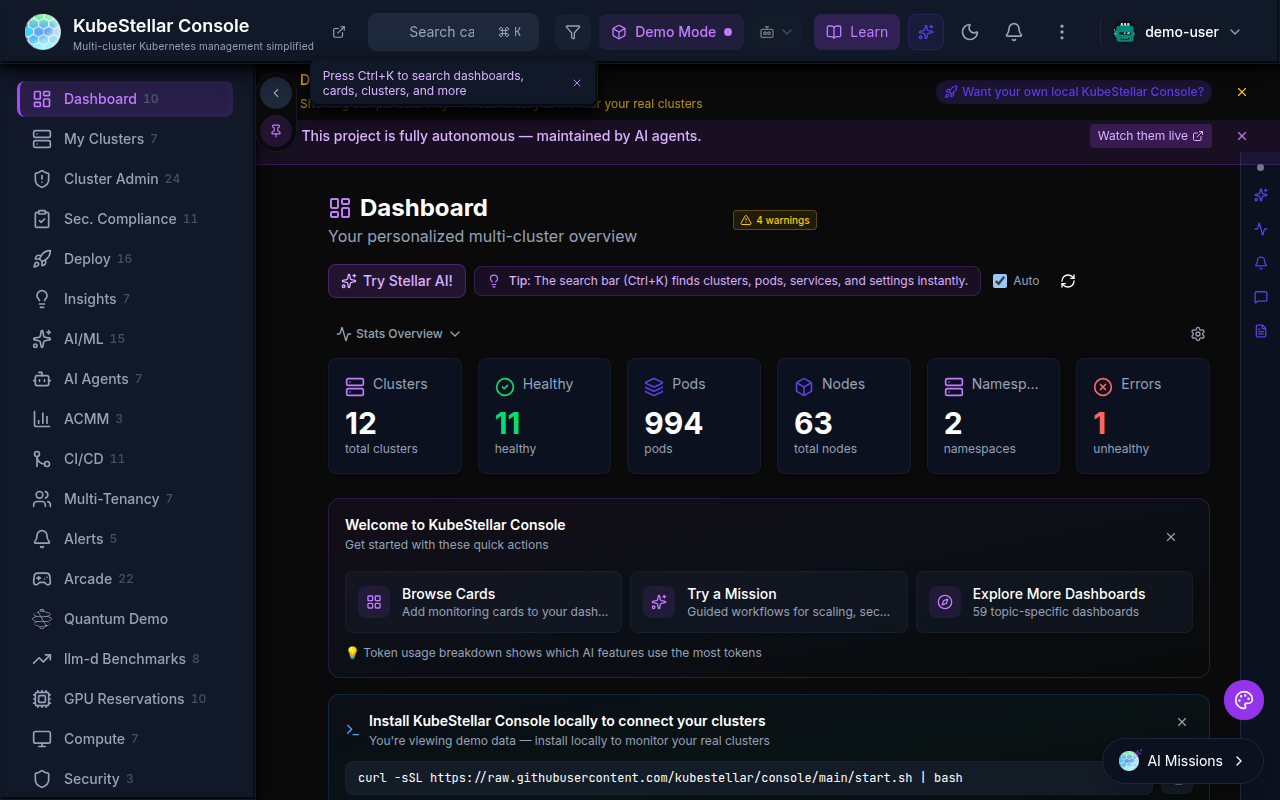Close the install locally card
The height and width of the screenshot is (800, 1280).
pyautogui.click(x=1182, y=722)
